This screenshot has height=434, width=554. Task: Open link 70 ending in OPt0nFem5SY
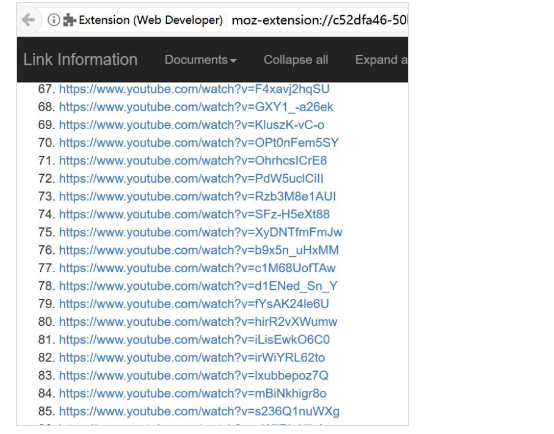coord(199,143)
